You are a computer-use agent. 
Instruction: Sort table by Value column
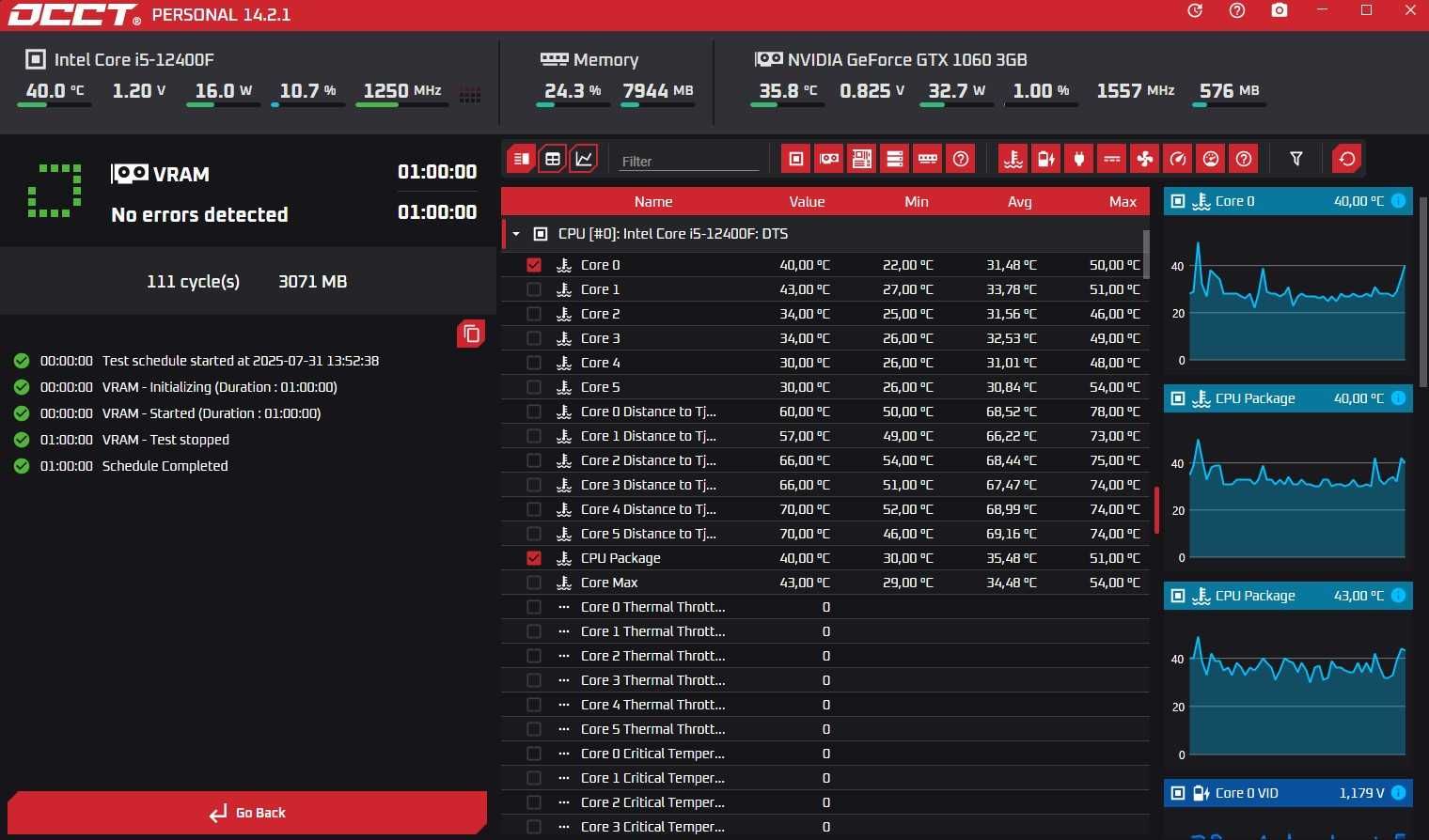[807, 202]
